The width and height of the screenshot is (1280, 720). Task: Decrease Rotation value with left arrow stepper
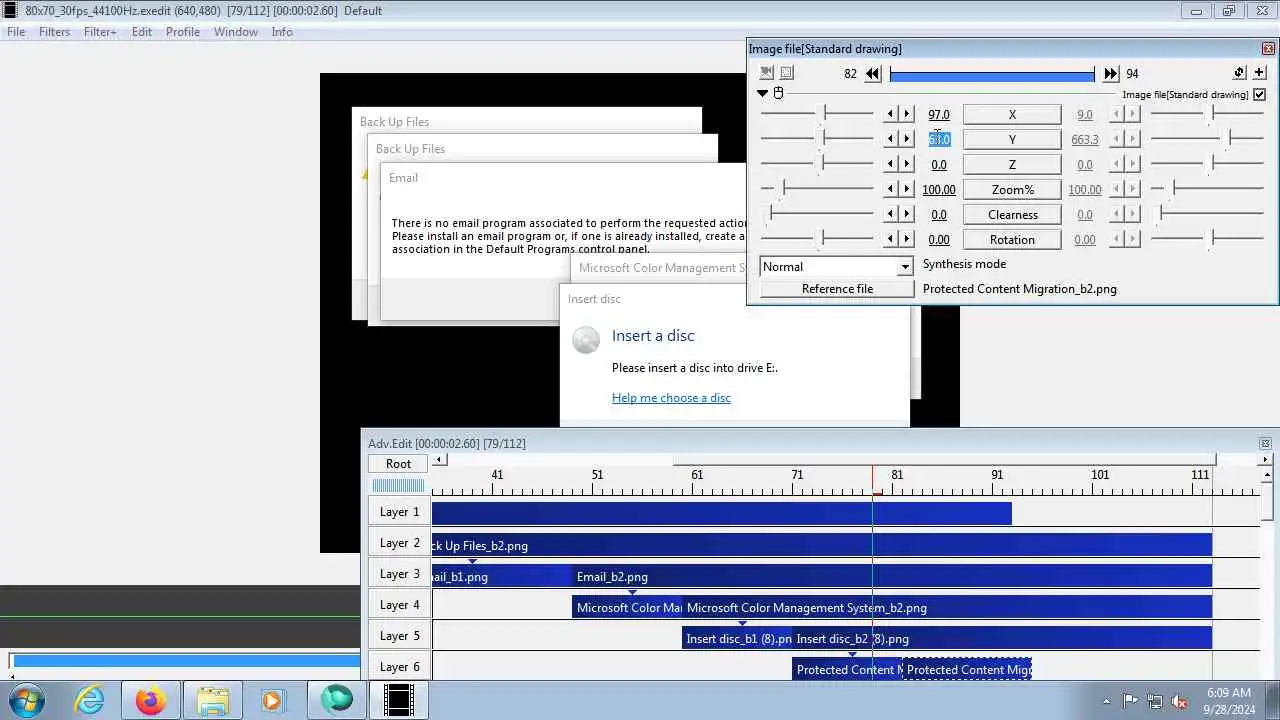click(891, 239)
